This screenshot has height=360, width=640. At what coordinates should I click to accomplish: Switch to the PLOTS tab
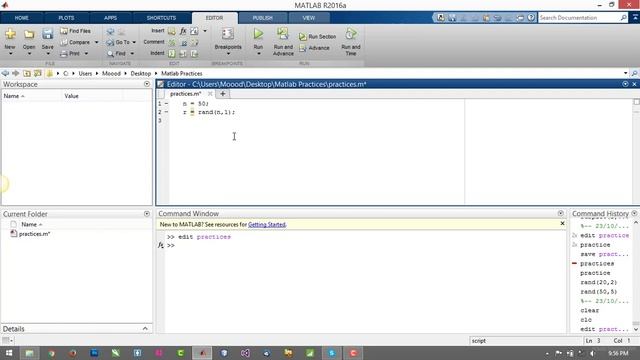pyautogui.click(x=66, y=18)
